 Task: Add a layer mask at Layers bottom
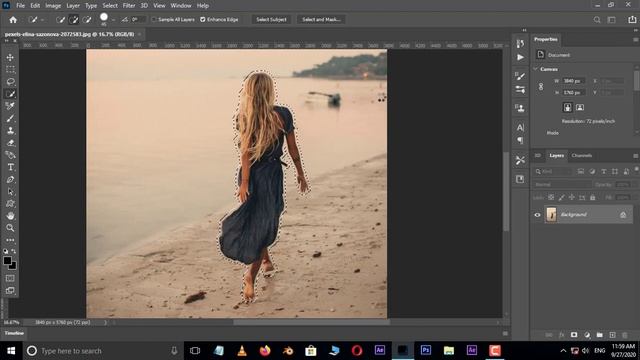coord(574,335)
